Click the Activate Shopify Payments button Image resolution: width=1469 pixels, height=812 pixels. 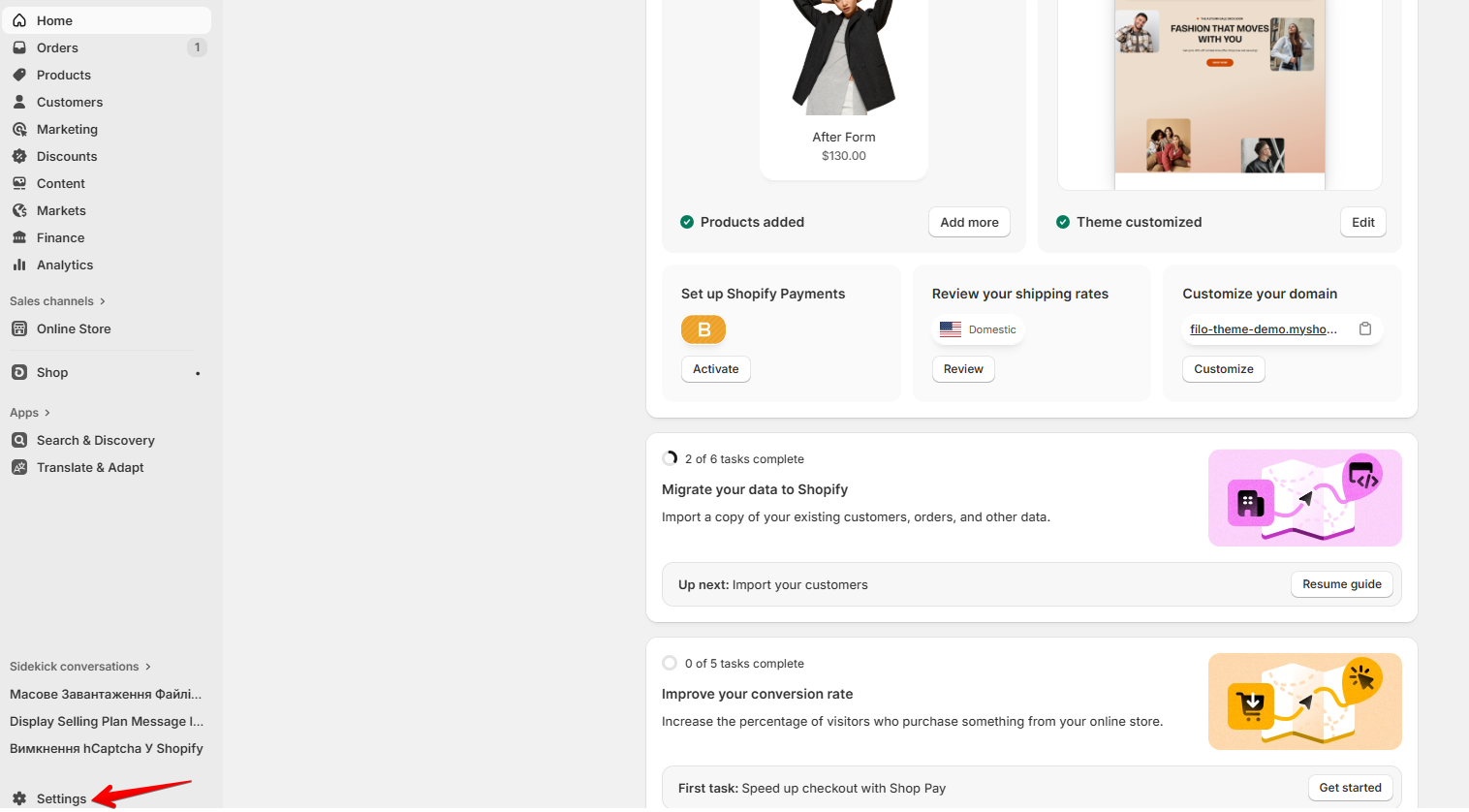716,369
